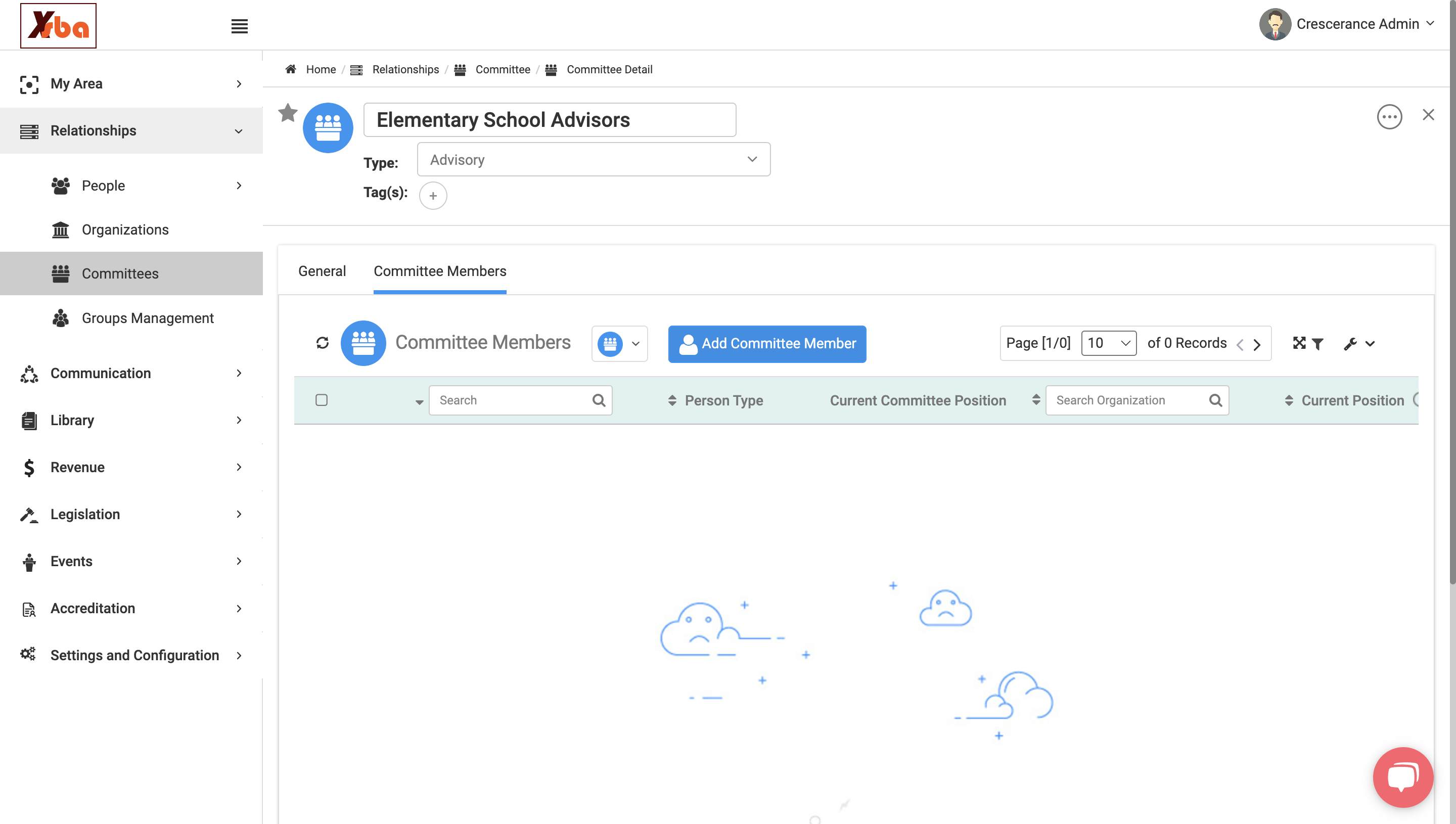Screen dimensions: 1456x824
Task: Refresh the Committee Members list
Action: pos(323,343)
